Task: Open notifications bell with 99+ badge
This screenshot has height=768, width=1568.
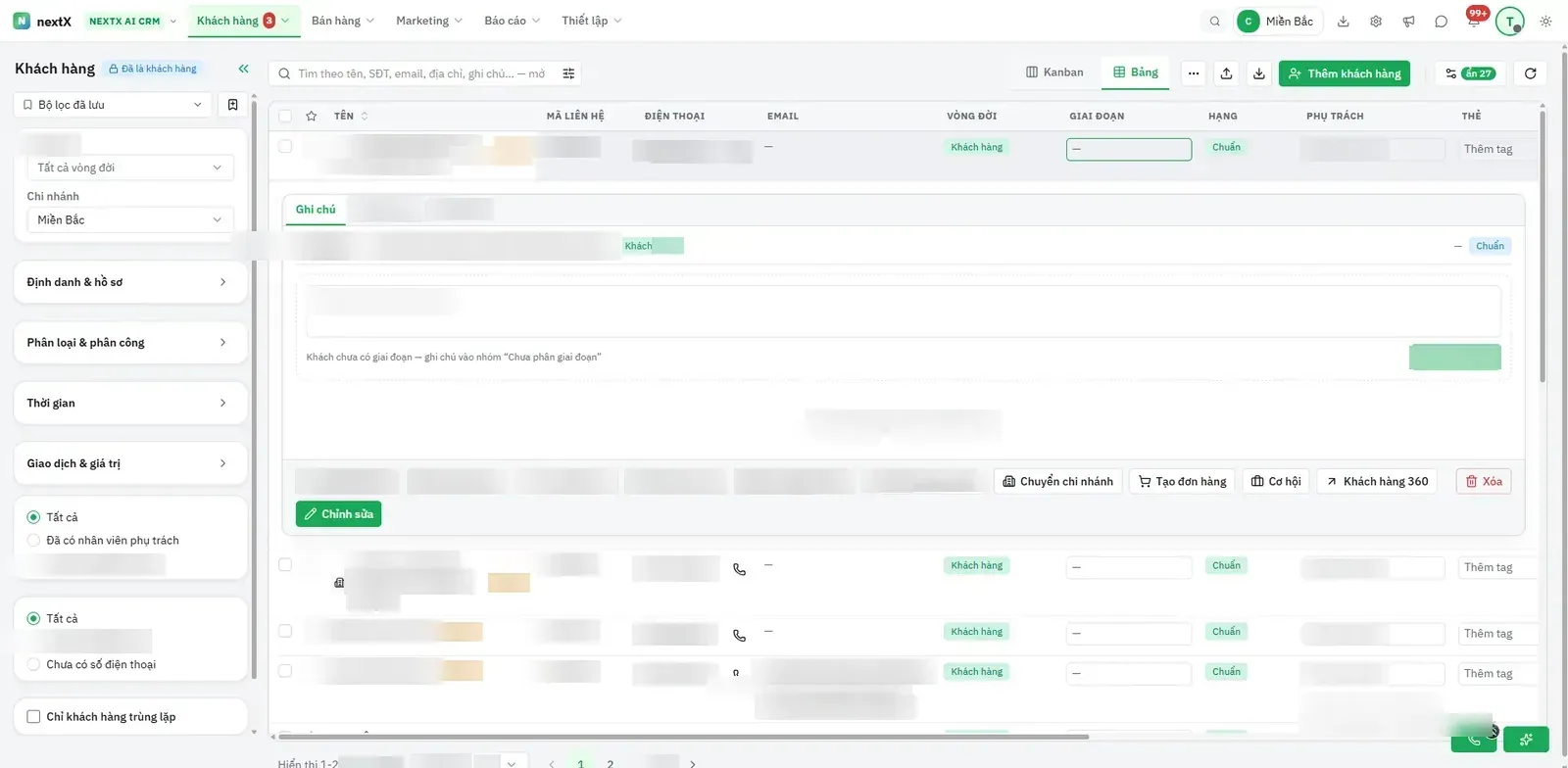Action: click(1474, 20)
